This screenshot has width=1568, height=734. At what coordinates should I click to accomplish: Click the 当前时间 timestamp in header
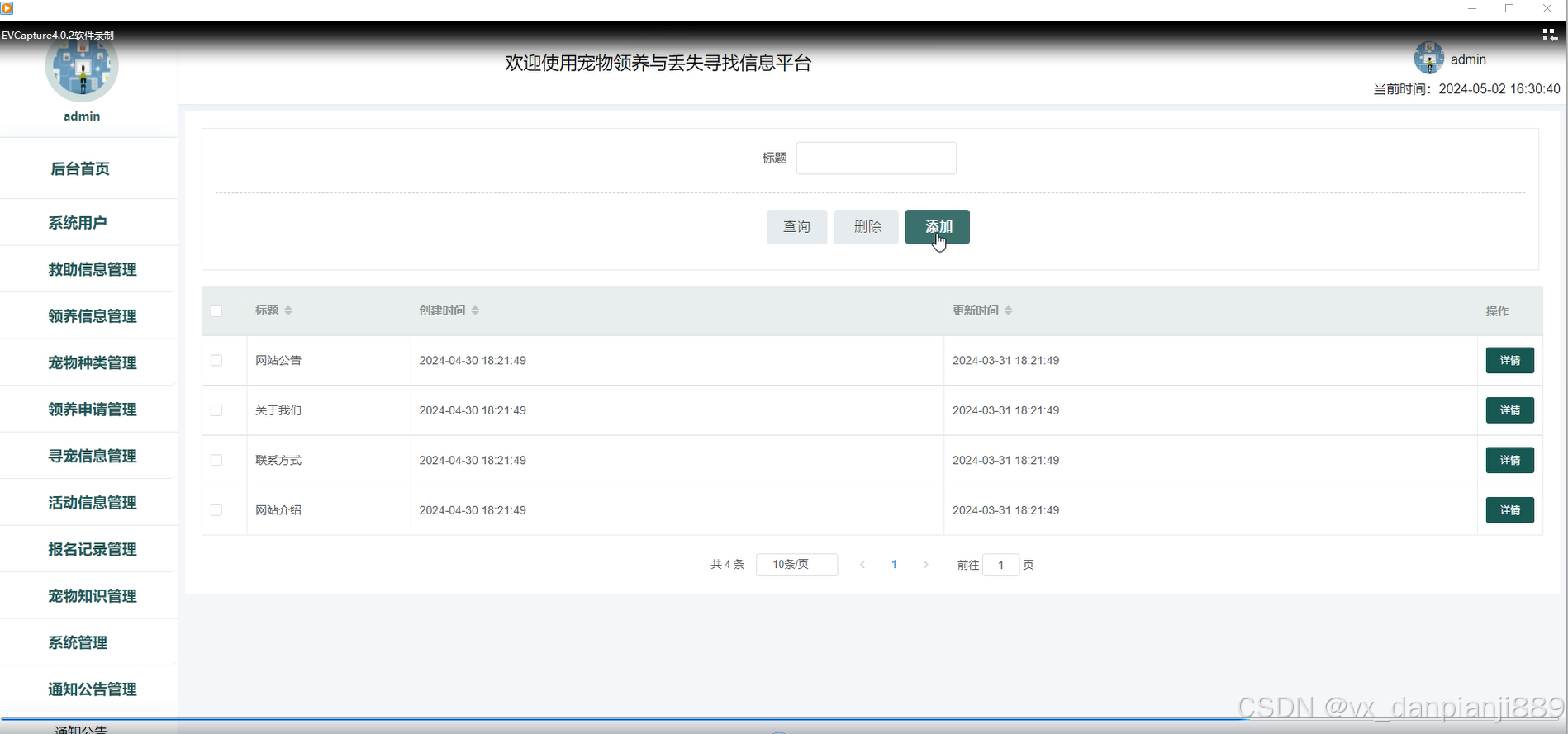(1466, 89)
